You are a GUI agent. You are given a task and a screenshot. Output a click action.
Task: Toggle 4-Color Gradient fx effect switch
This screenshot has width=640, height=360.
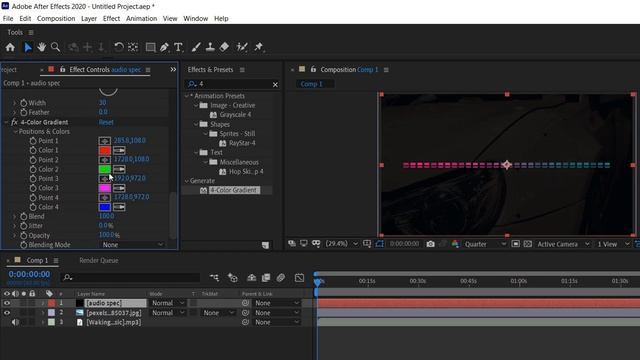(14, 122)
